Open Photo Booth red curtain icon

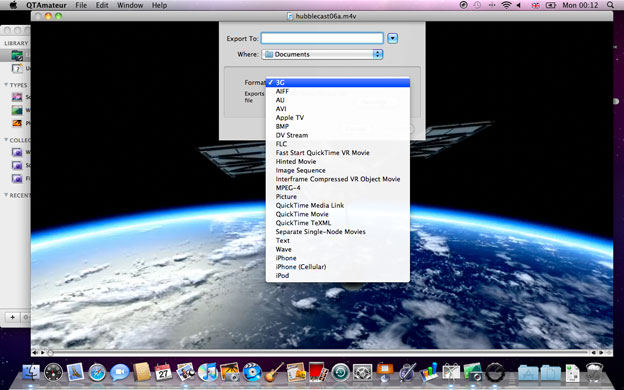pos(318,373)
